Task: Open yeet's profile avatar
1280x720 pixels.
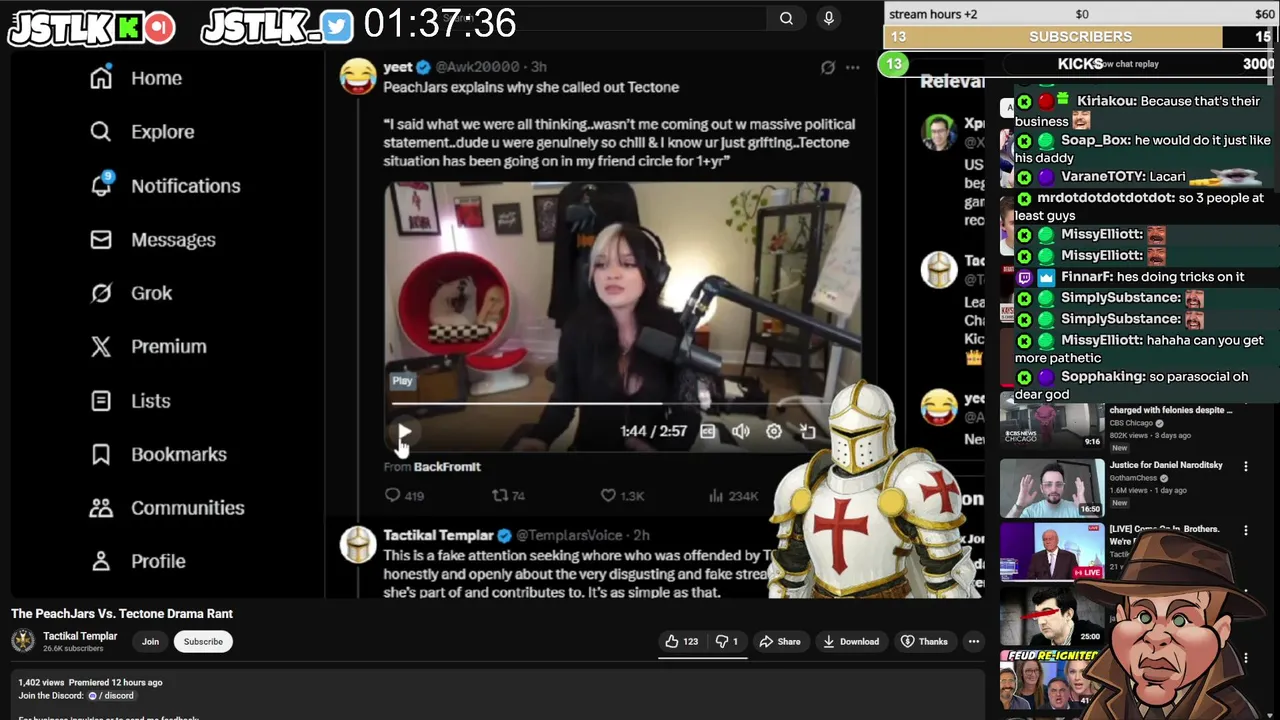Action: pos(357,76)
